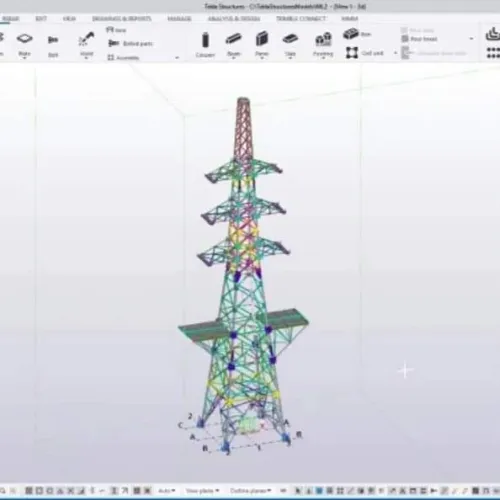
Task: Open the Outline planes dropdown
Action: 251,491
